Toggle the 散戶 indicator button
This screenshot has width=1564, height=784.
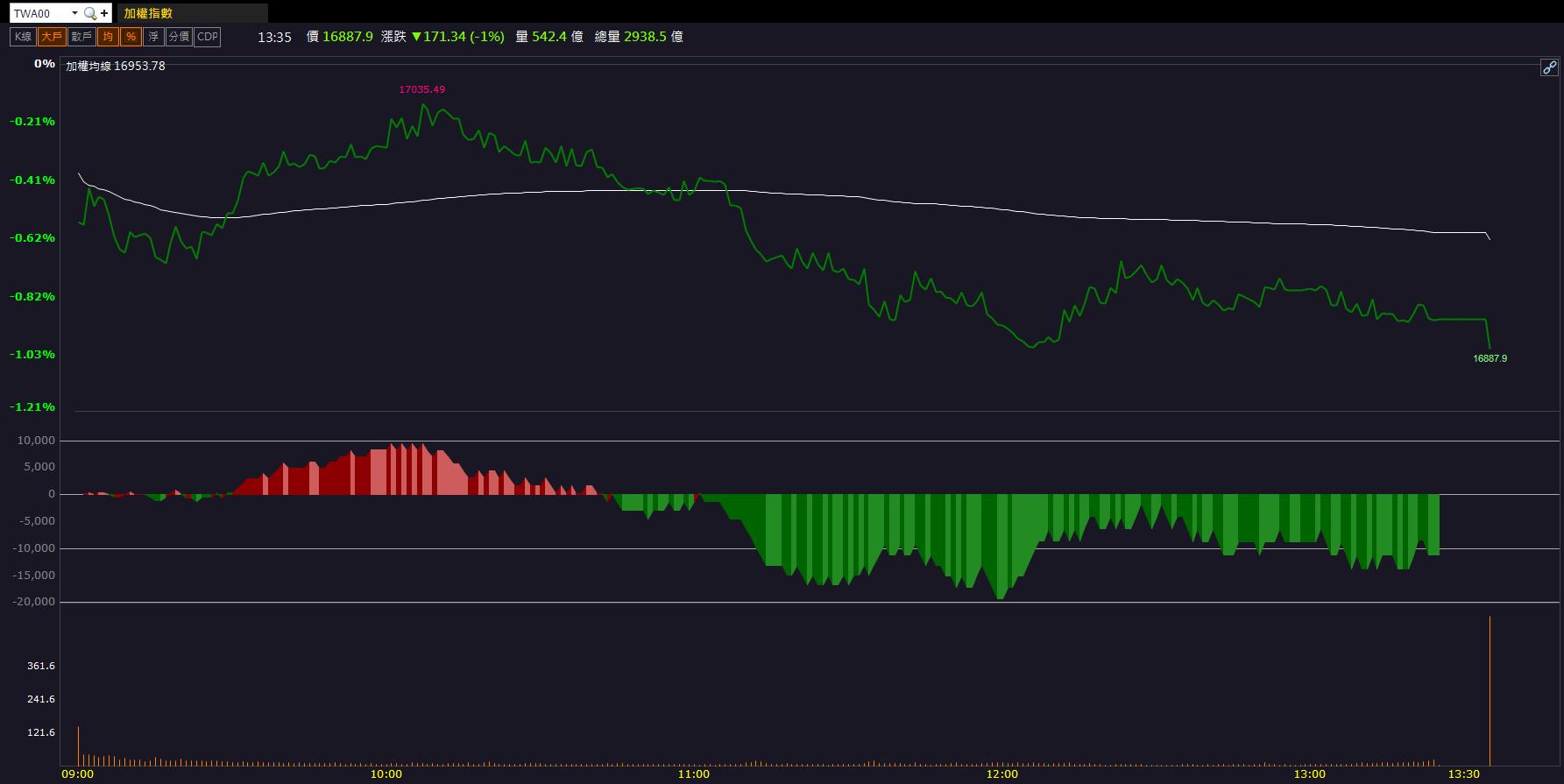click(x=81, y=37)
